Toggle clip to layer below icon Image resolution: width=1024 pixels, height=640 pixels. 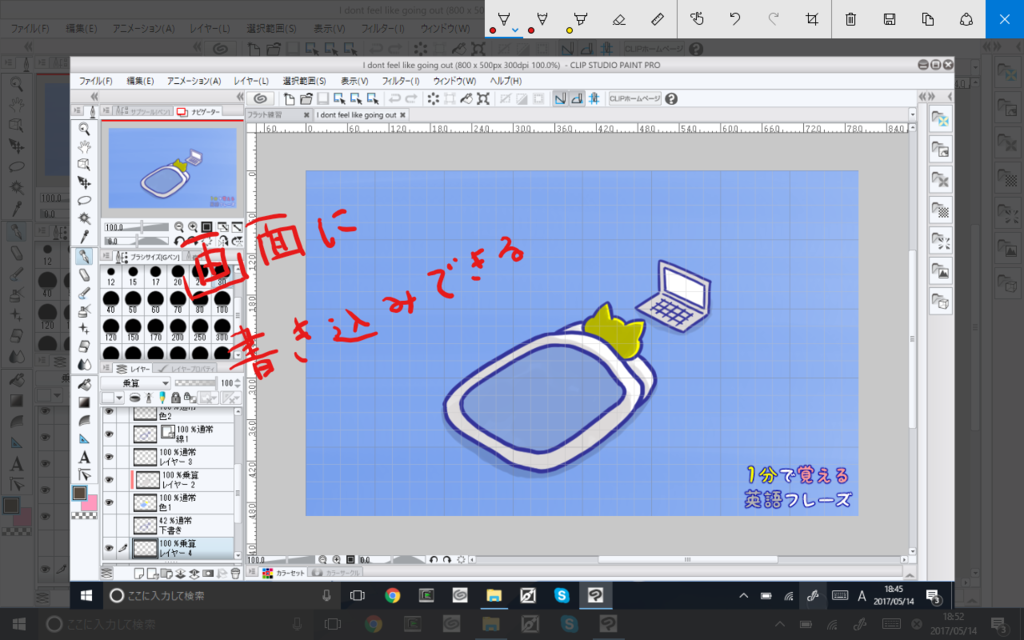[135, 398]
